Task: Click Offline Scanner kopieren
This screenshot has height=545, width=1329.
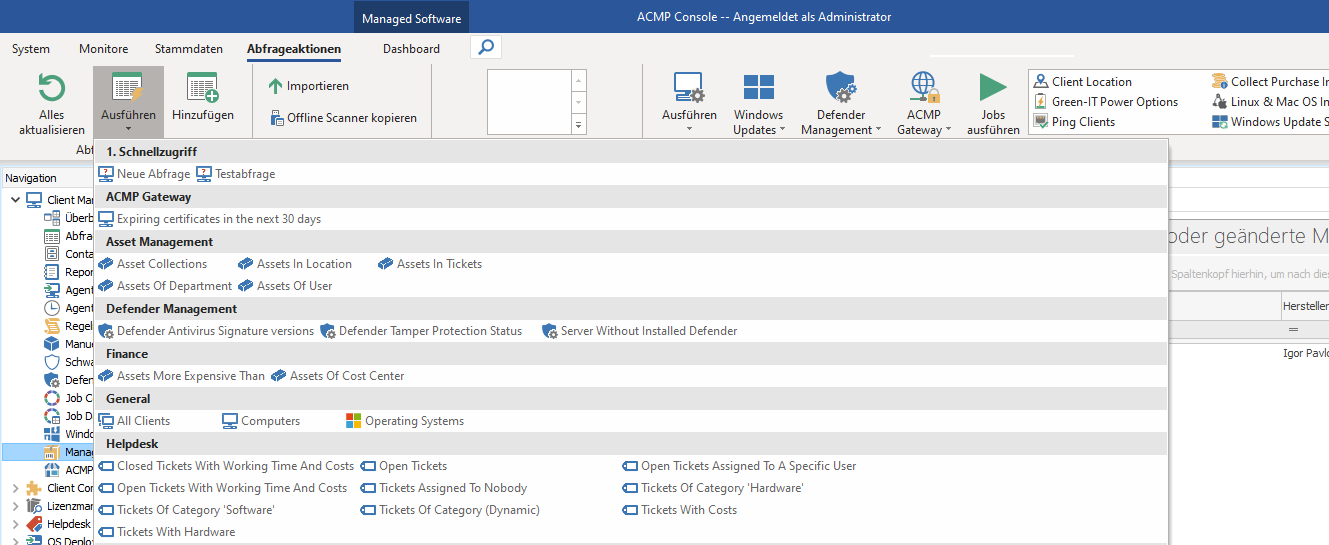Action: click(x=343, y=118)
